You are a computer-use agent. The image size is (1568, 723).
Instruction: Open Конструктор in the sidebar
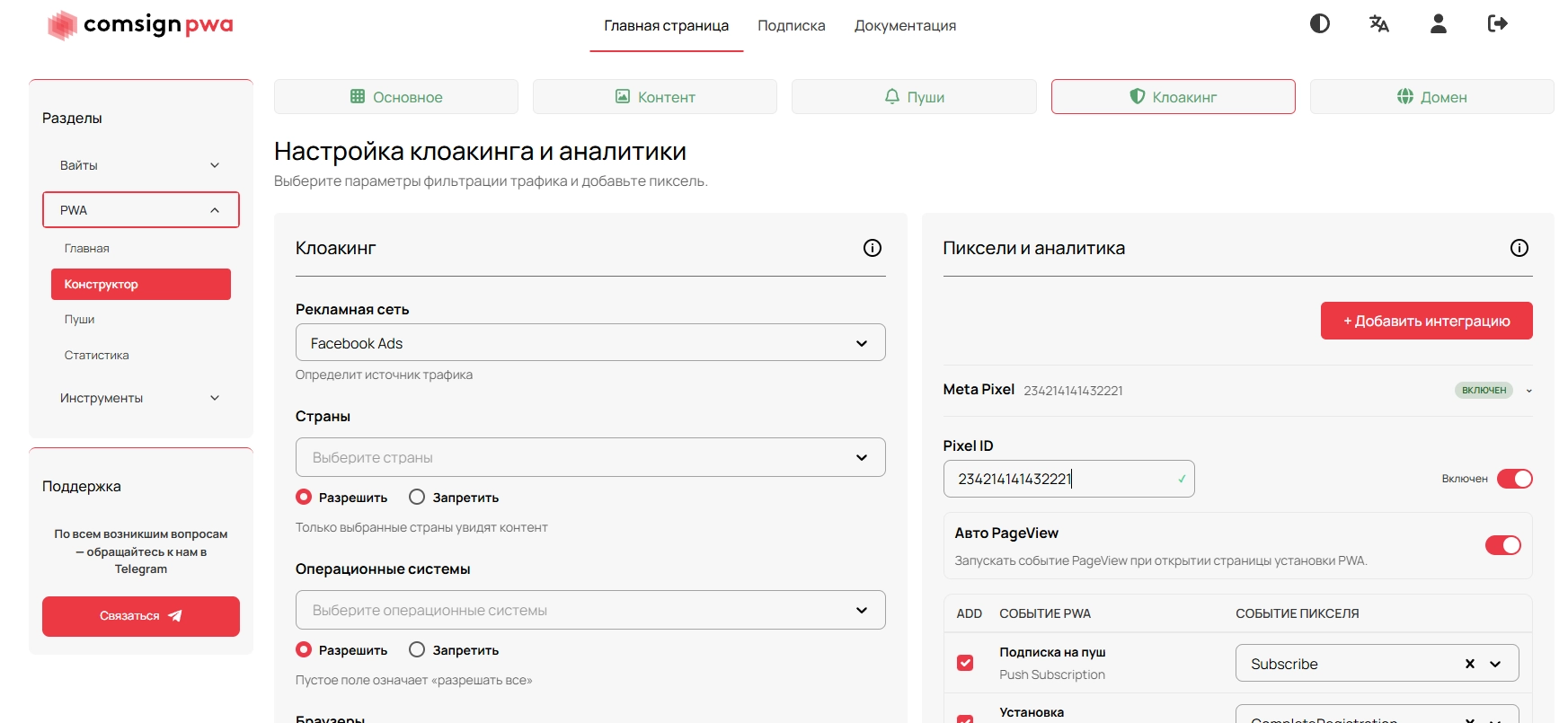coord(141,284)
